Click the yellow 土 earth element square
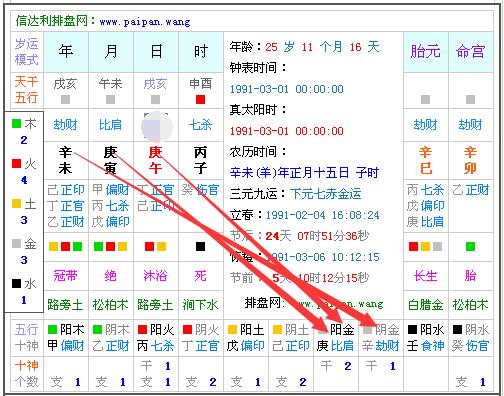Image resolution: width=504 pixels, height=396 pixels. coord(16,203)
